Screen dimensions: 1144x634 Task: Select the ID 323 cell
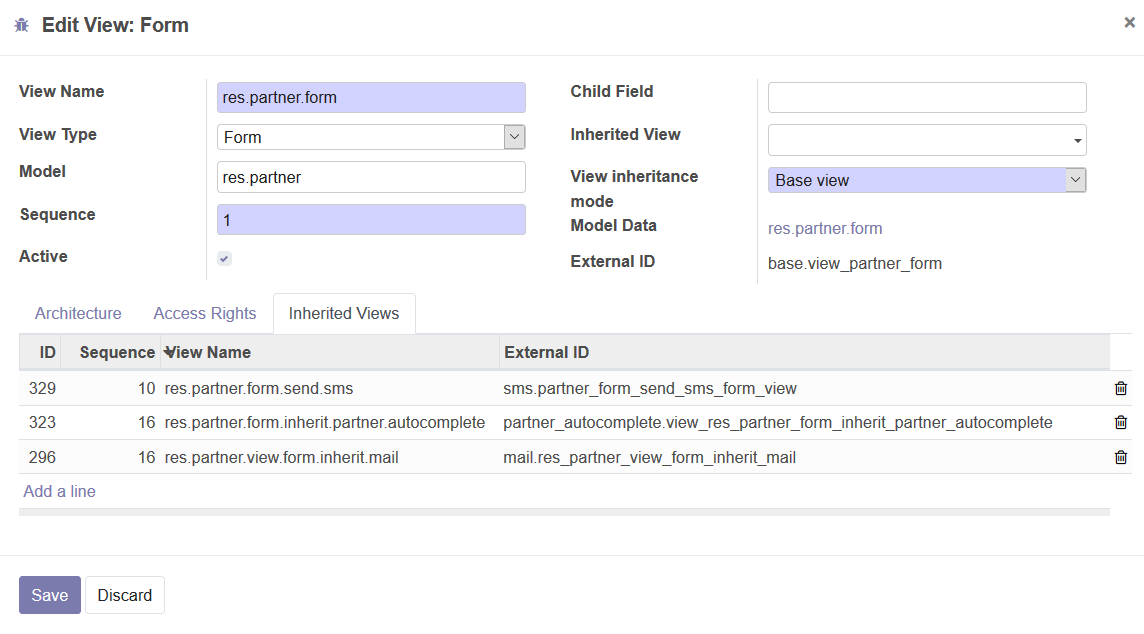click(42, 422)
